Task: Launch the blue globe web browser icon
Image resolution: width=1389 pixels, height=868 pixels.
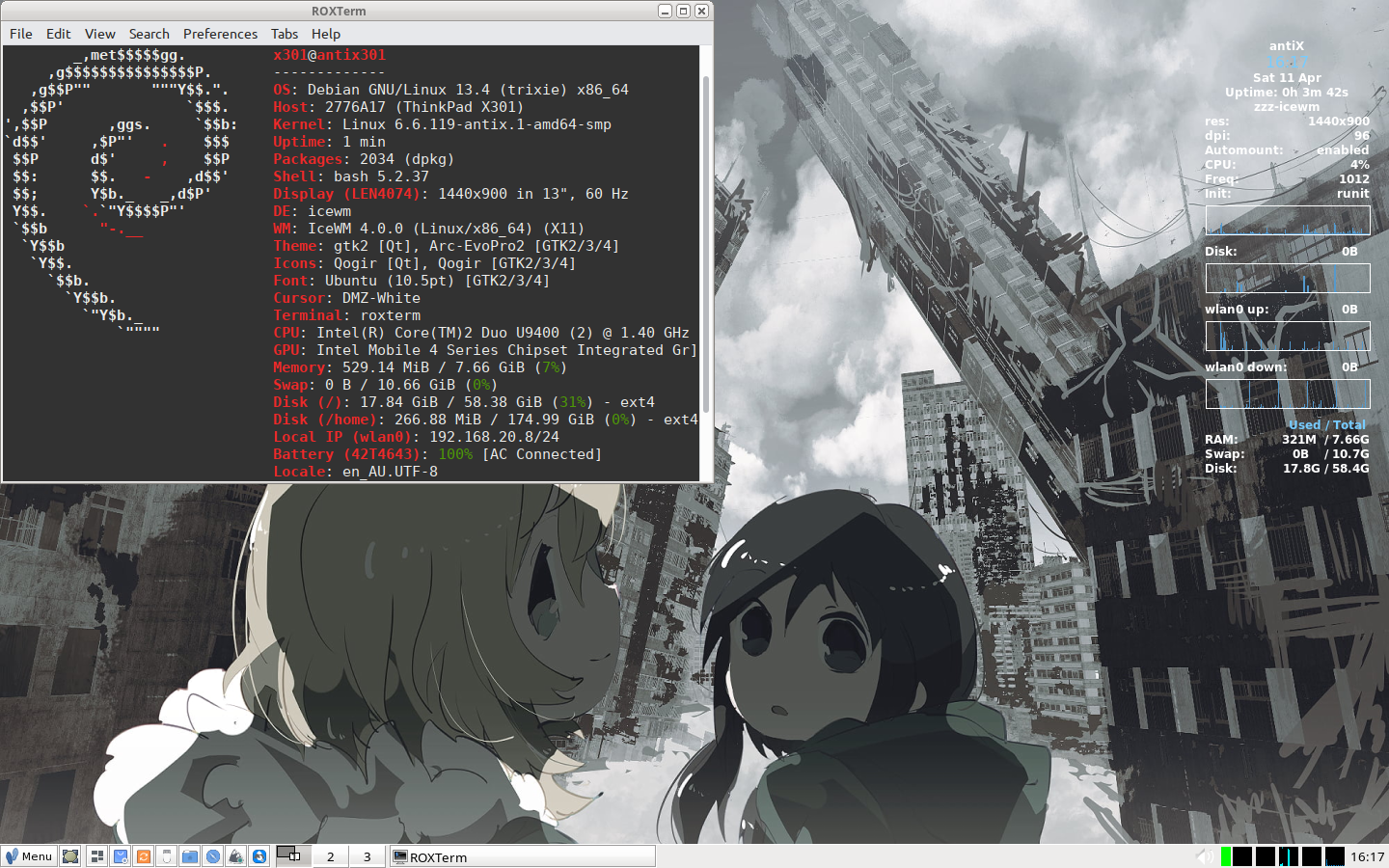Action: click(259, 856)
